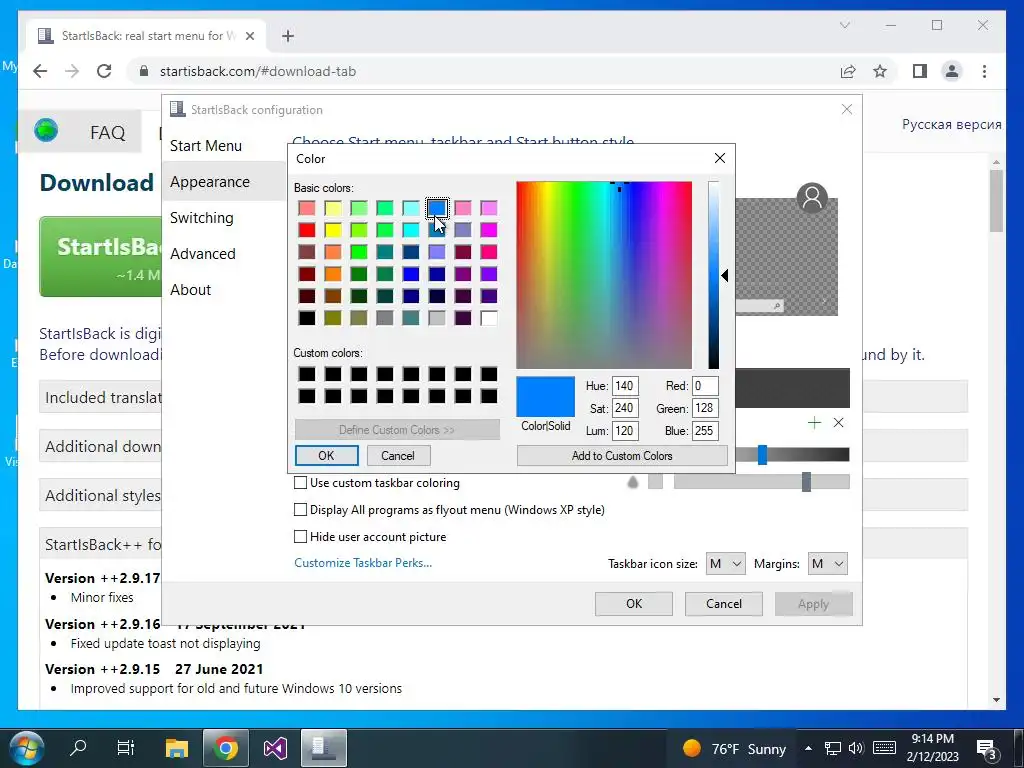Remove color with X icon near plus

839,423
